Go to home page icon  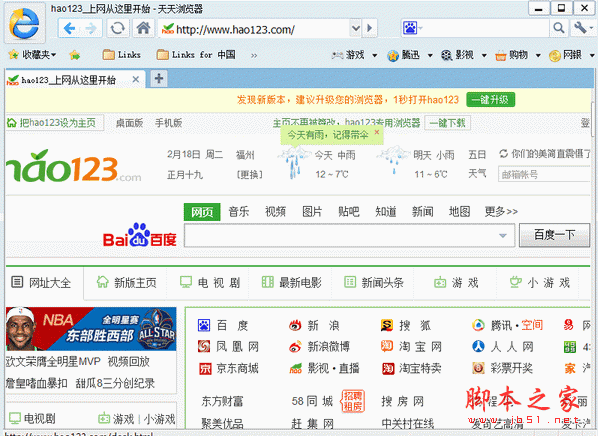(x=143, y=28)
